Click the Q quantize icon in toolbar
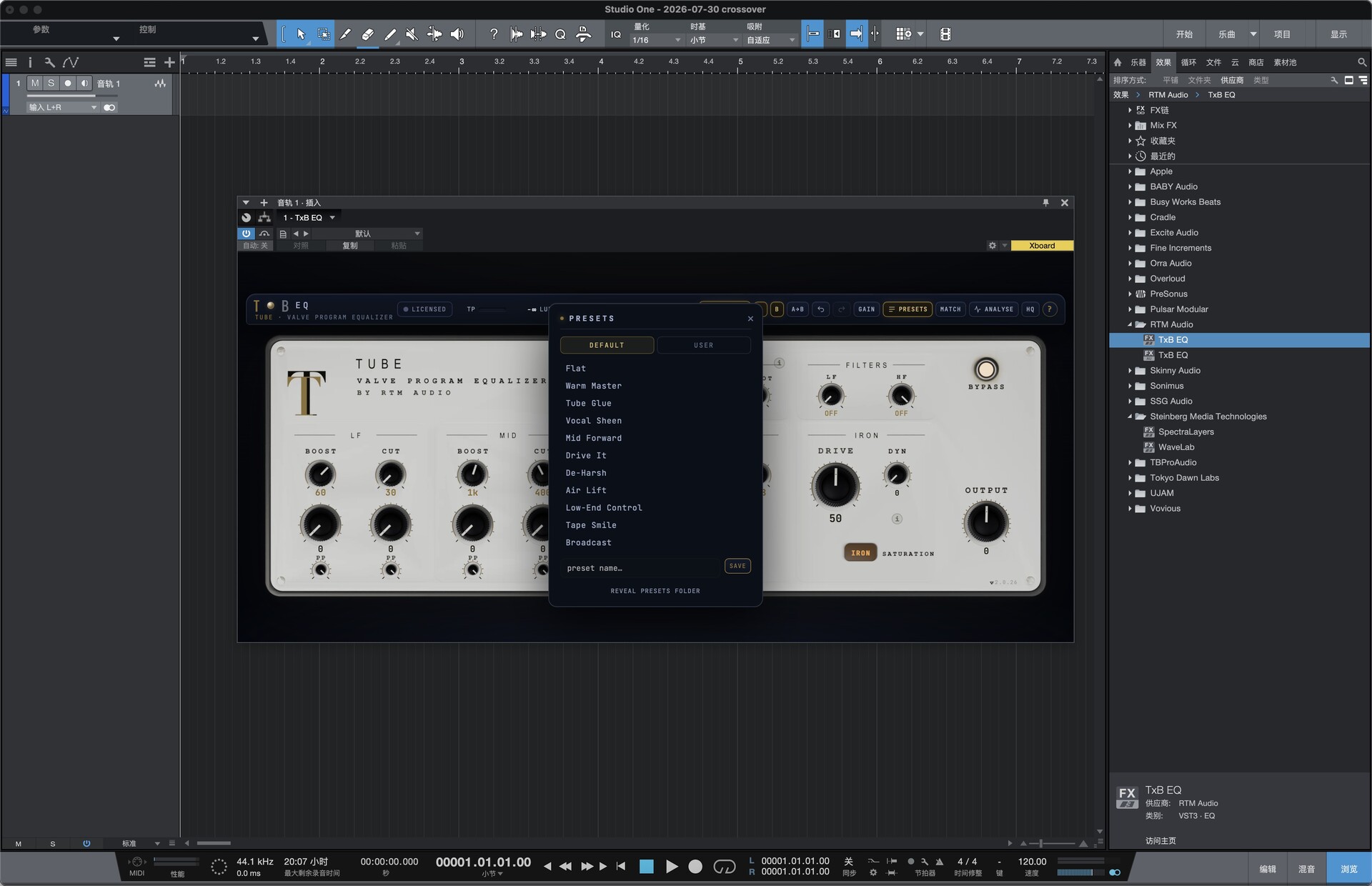This screenshot has width=1372, height=886. (560, 34)
